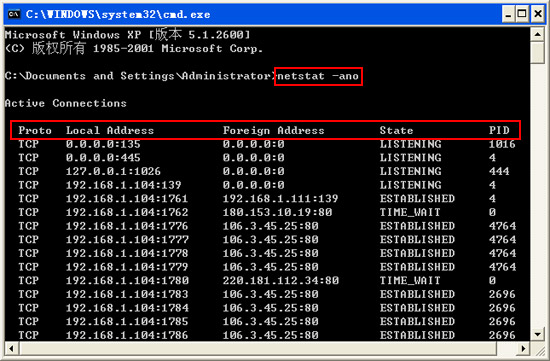Maximize the command prompt window
This screenshot has width=550, height=361.
(x=522, y=14)
